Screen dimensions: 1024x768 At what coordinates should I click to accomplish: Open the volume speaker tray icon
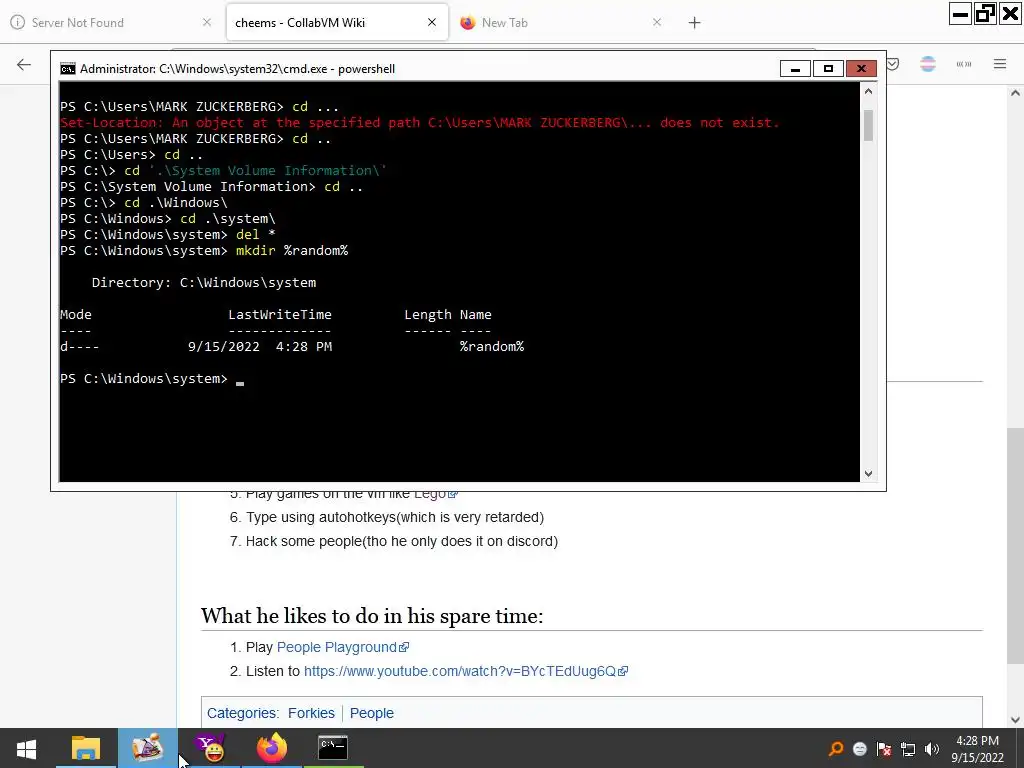(x=932, y=749)
